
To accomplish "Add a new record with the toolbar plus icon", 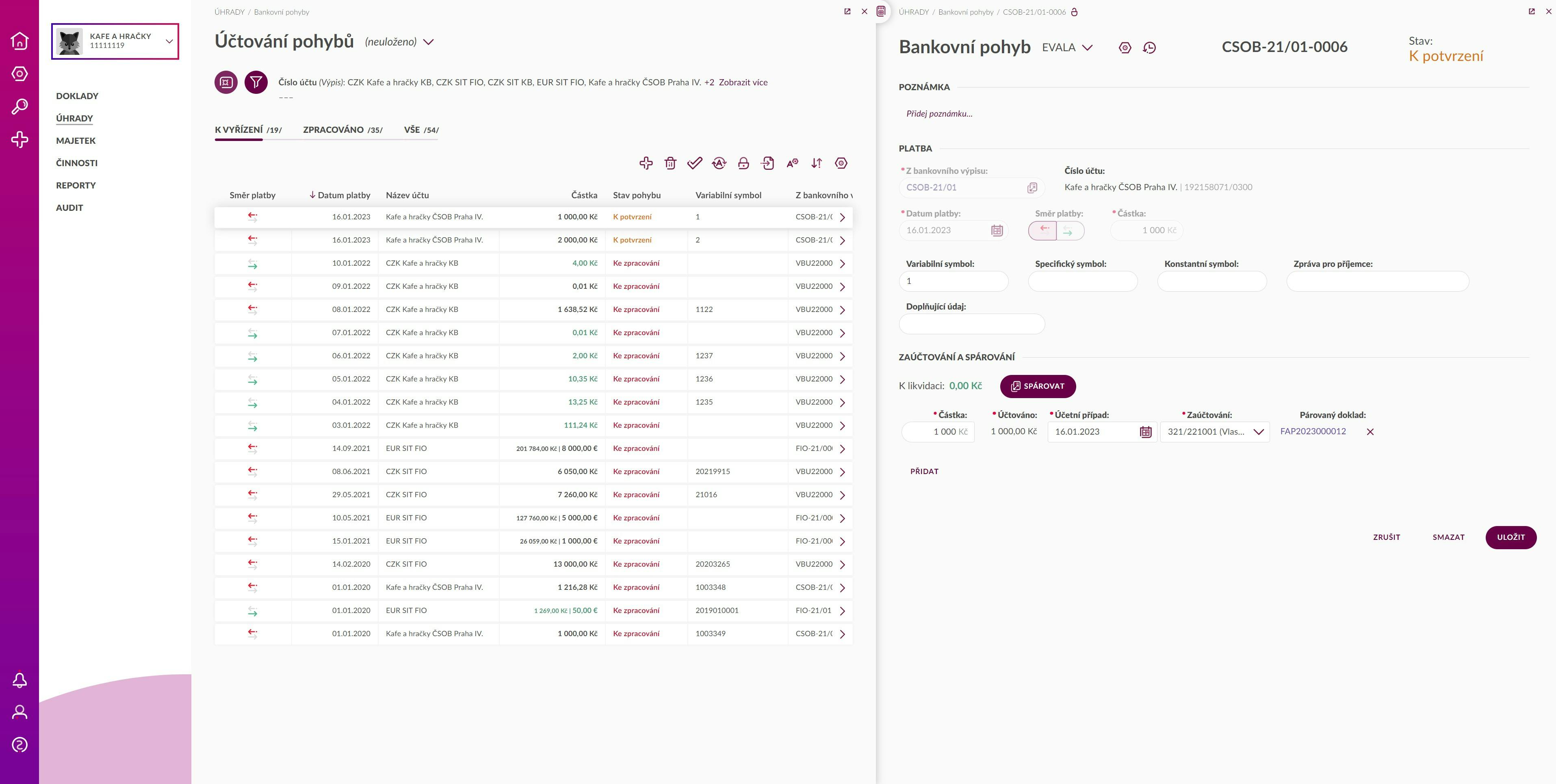I will 646,163.
